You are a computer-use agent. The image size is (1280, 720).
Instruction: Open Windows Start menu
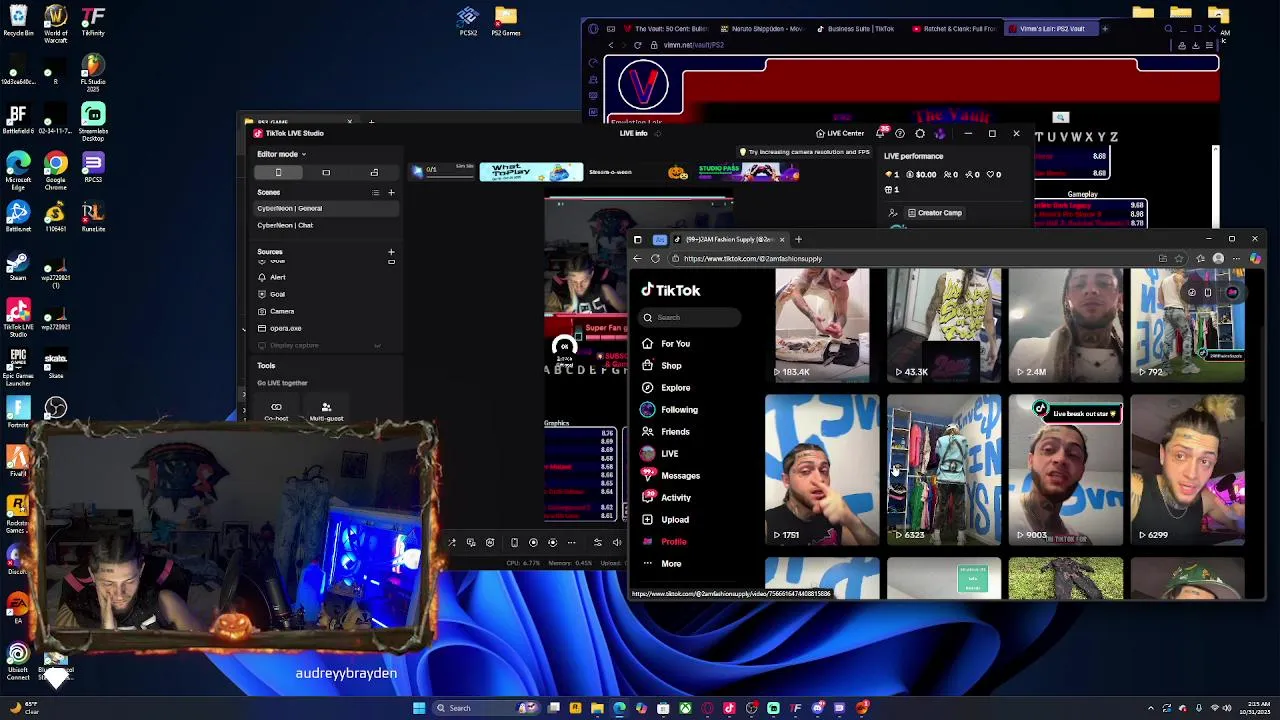coord(419,708)
